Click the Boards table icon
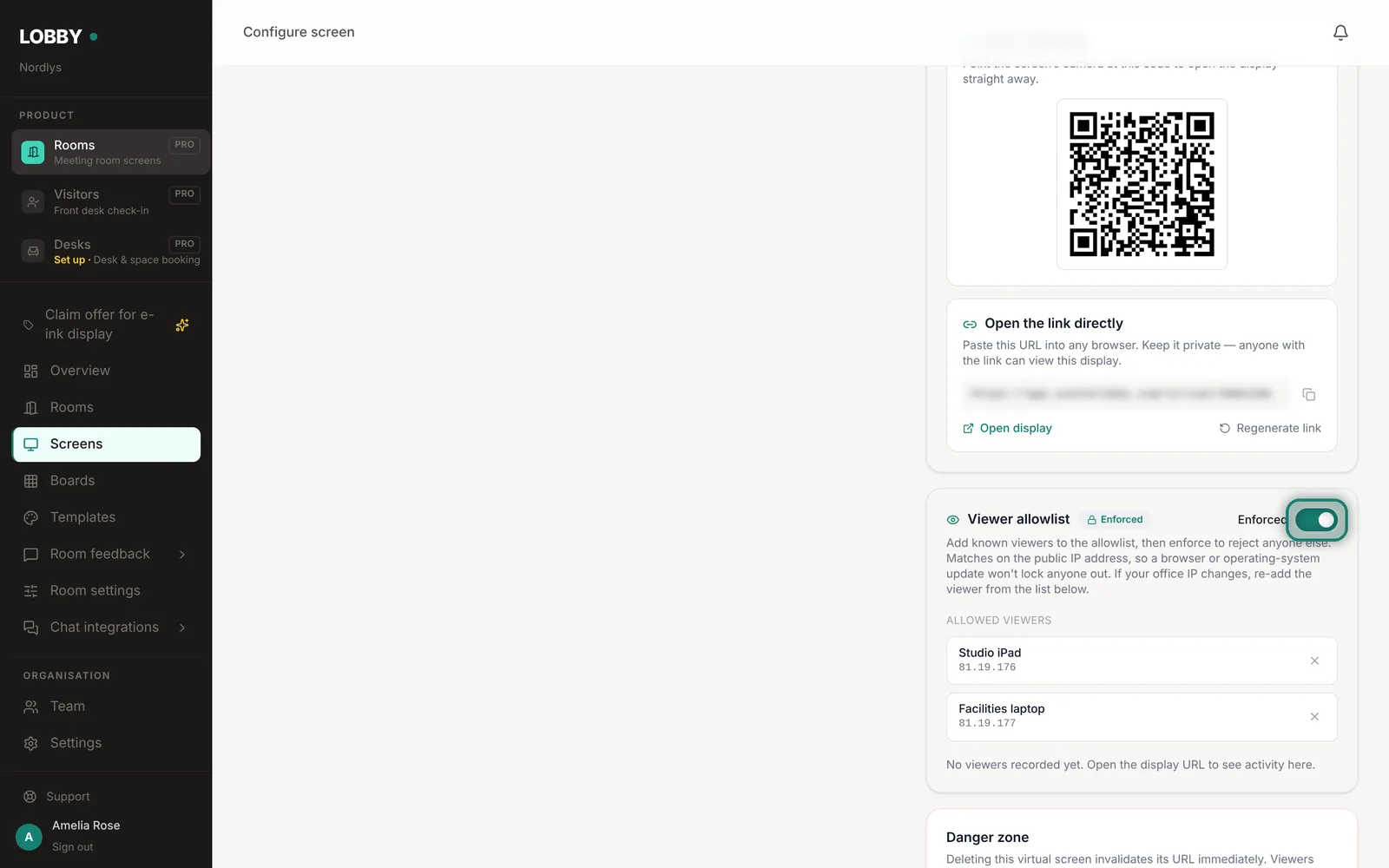The width and height of the screenshot is (1389, 868). (x=31, y=481)
